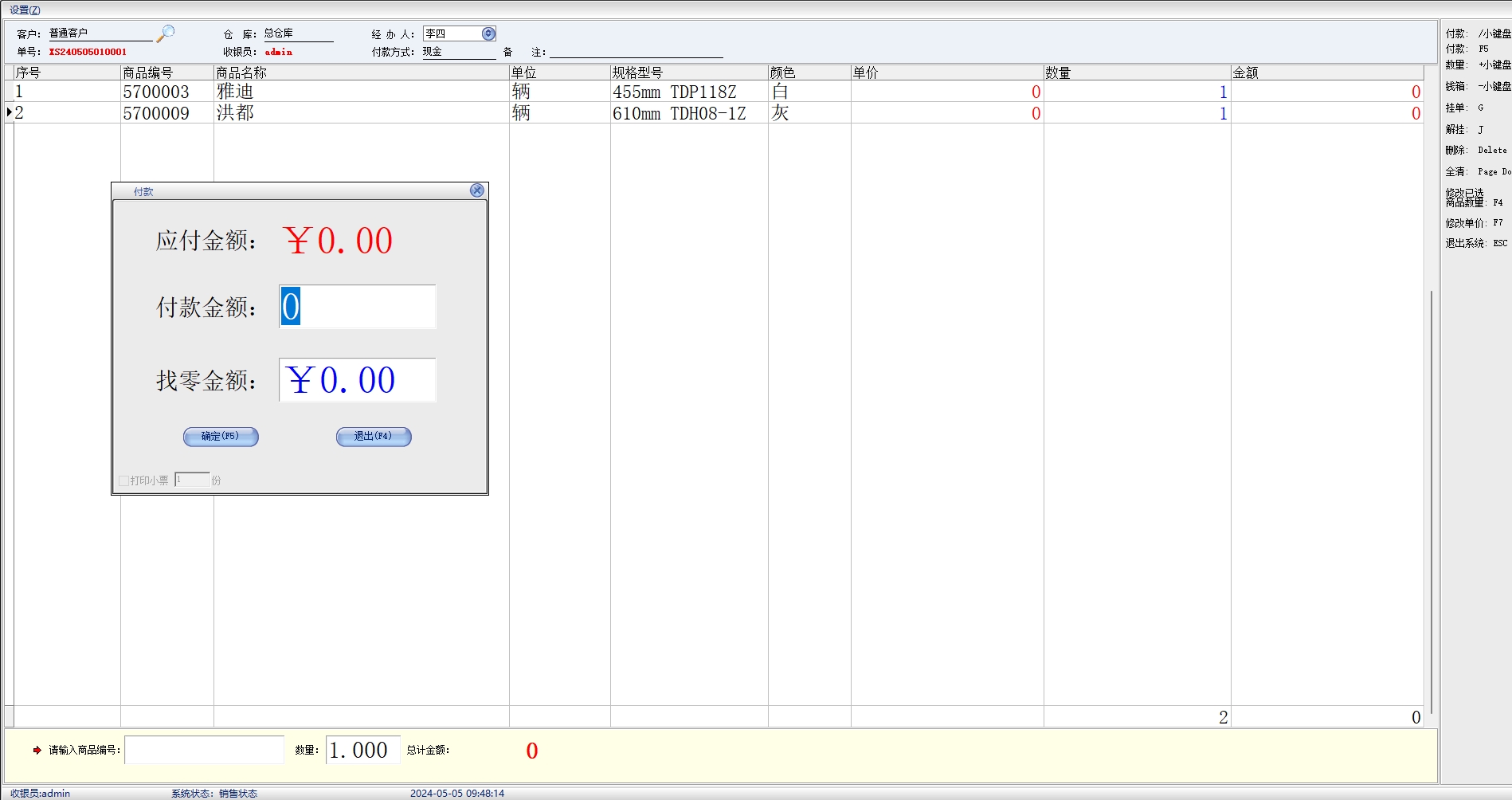1512x800 pixels.
Task: Open the 经办人 dropdown arrow
Action: [488, 33]
